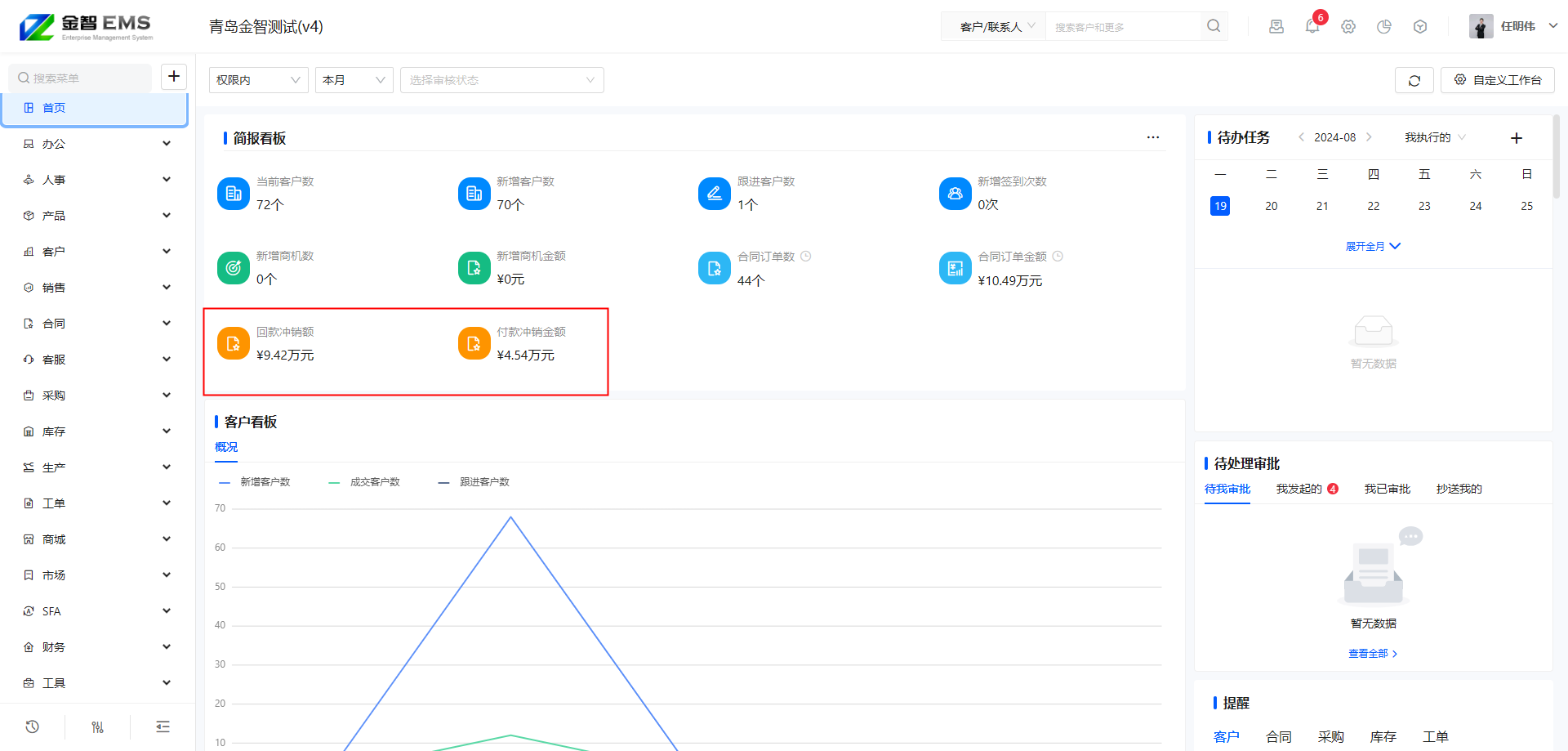
Task: Open the more options on 简报看板
Action: [1153, 137]
